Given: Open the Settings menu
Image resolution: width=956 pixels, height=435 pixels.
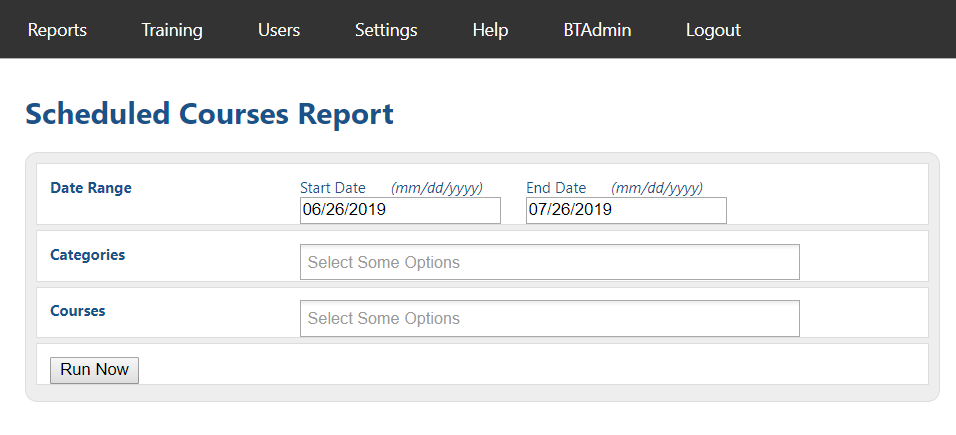Looking at the screenshot, I should [x=386, y=30].
